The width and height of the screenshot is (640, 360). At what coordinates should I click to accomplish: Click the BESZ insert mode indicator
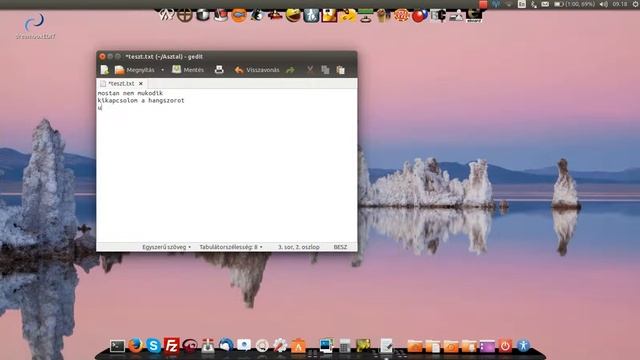pyautogui.click(x=340, y=247)
